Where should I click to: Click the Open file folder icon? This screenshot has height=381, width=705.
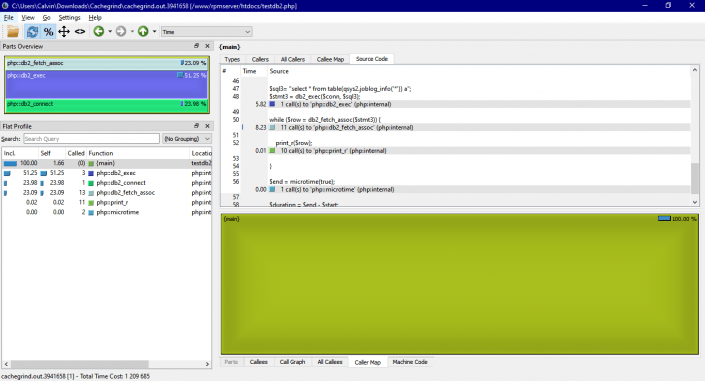point(13,31)
